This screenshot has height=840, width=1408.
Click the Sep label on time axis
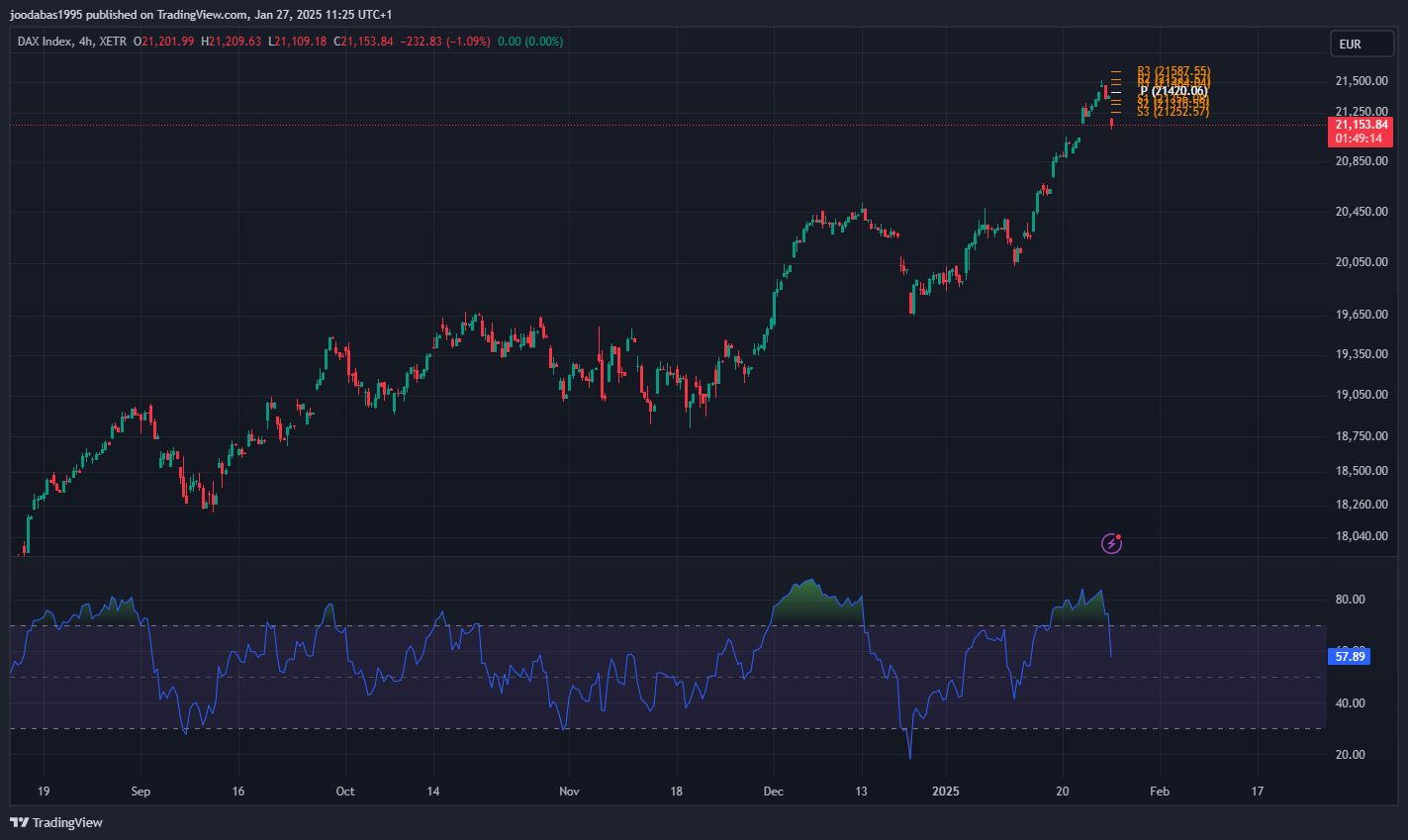point(141,792)
